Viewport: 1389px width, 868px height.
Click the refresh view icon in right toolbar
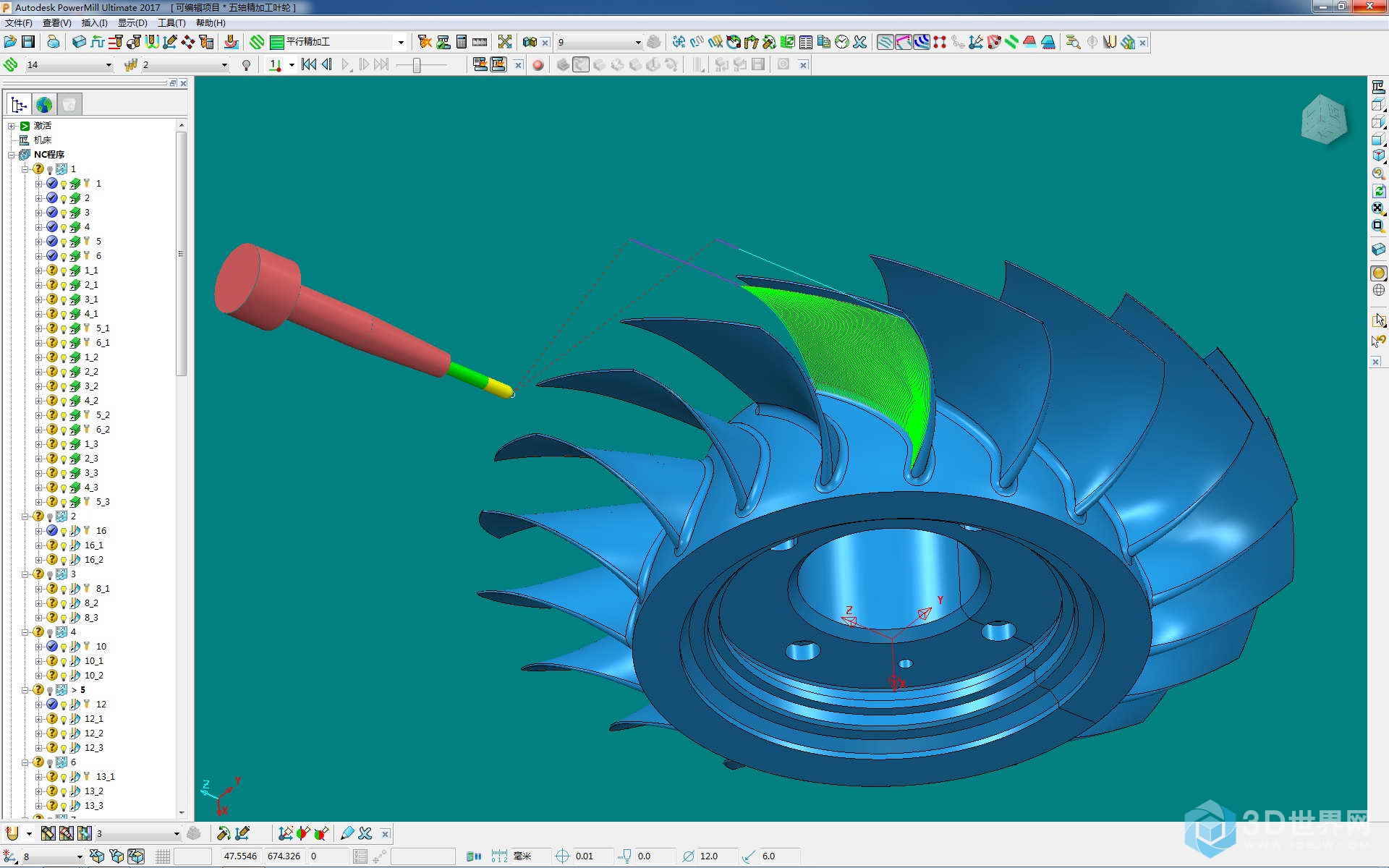pos(1378,191)
